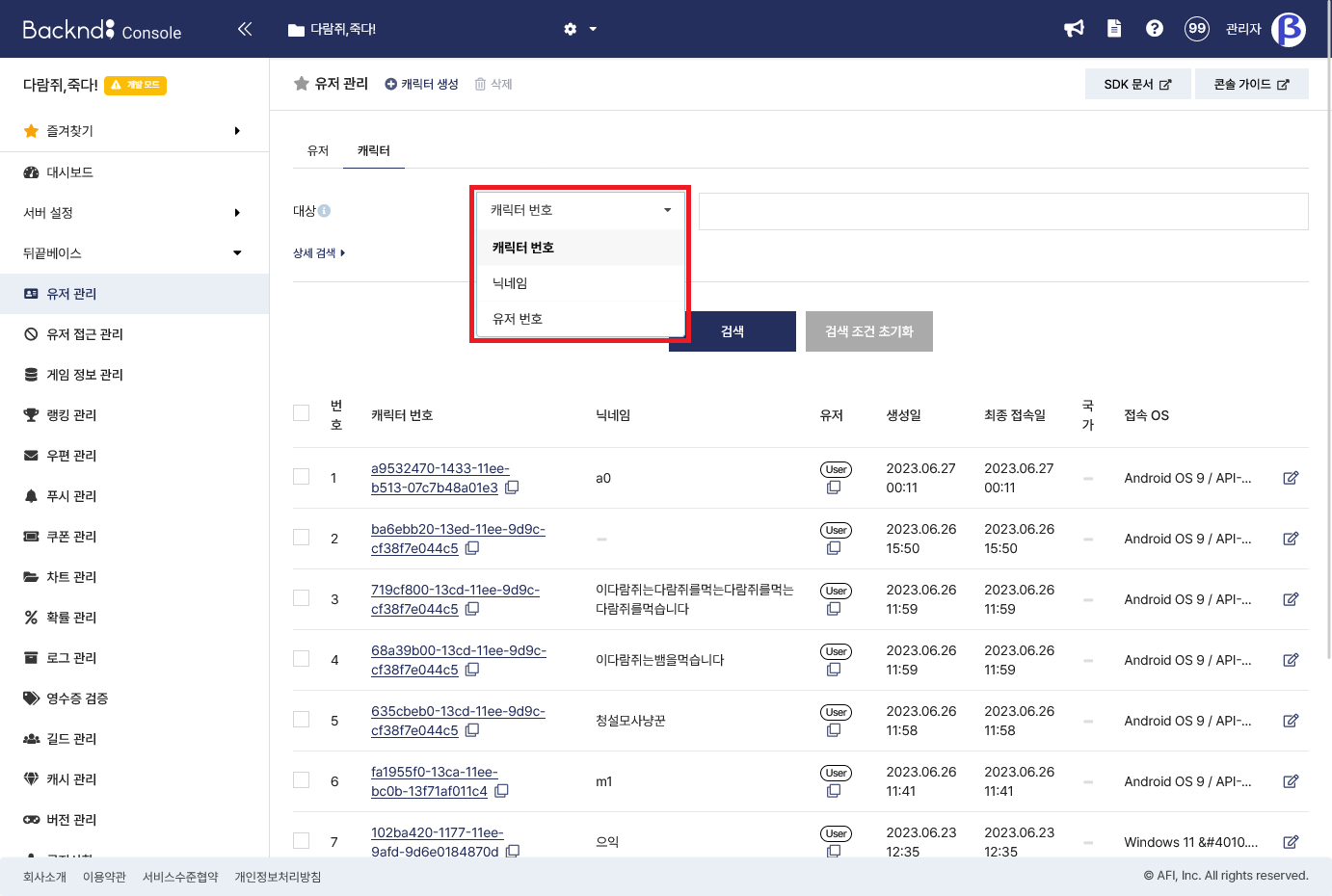
Task: Select 유저 번호 option in dropdown list
Action: pos(580,319)
